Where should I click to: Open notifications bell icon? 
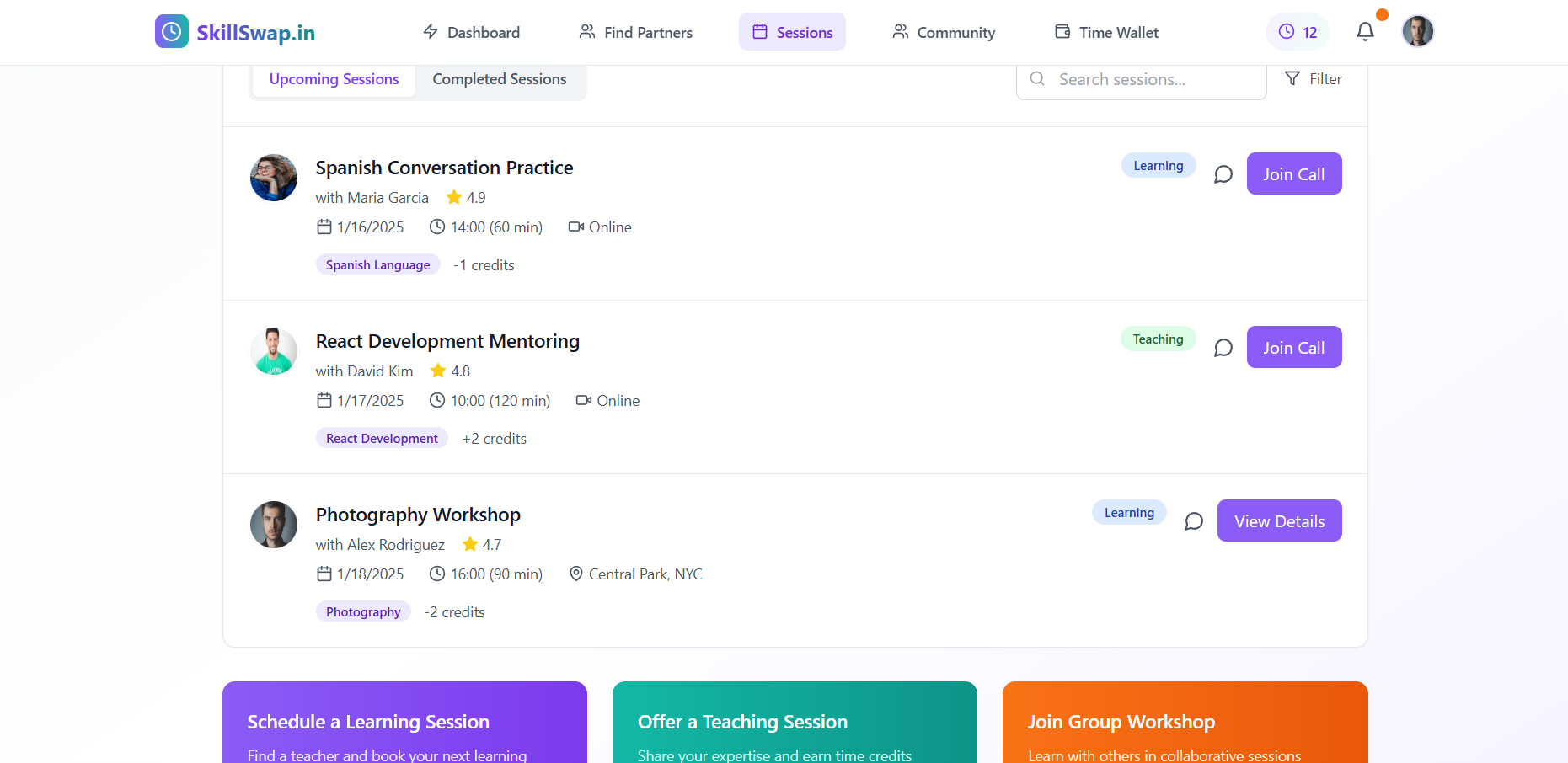[x=1365, y=32]
